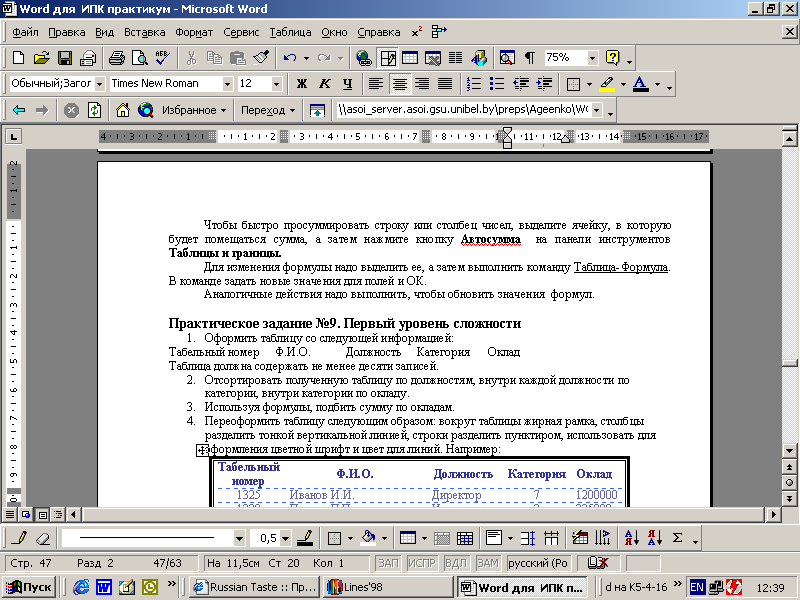Viewport: 800px width, 600px height.
Task: Activate Format Painter brush icon
Action: [261, 58]
